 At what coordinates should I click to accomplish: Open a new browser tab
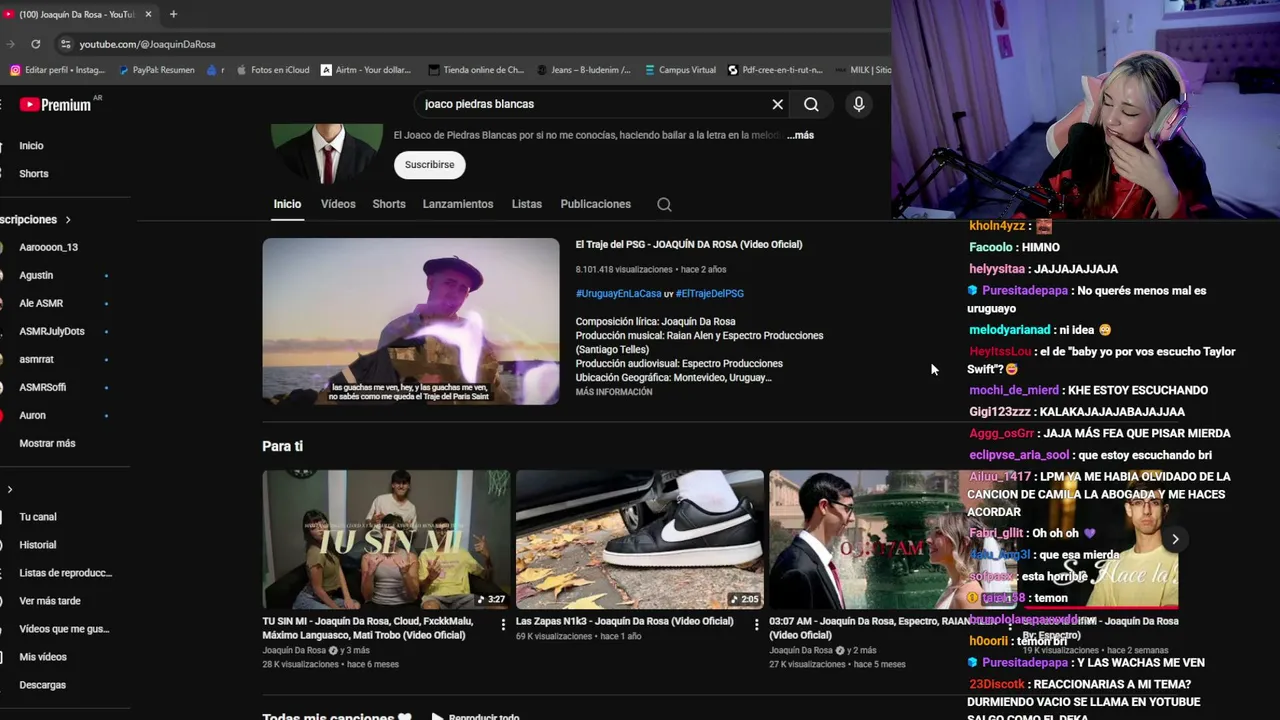click(x=173, y=14)
